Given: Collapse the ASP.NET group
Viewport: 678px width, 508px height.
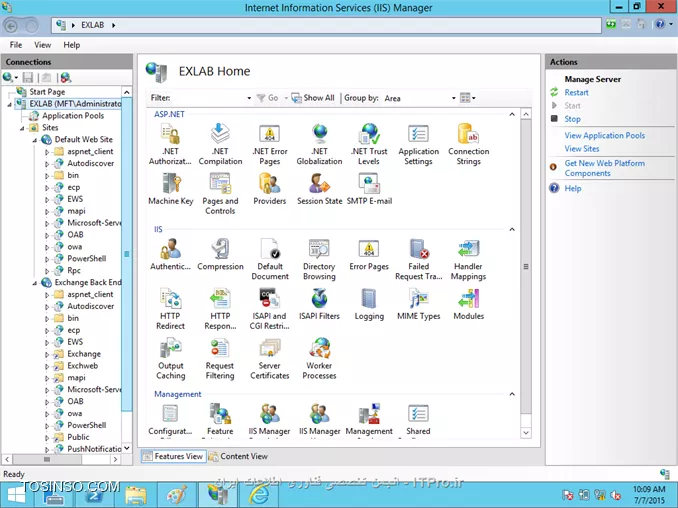Looking at the screenshot, I should tap(512, 114).
